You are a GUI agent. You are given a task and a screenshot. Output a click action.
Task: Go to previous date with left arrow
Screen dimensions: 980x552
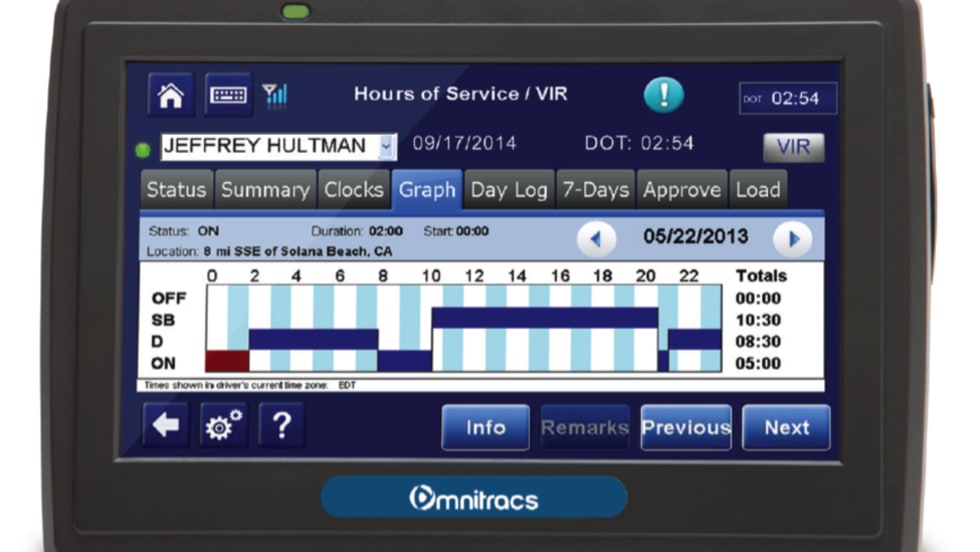[598, 239]
